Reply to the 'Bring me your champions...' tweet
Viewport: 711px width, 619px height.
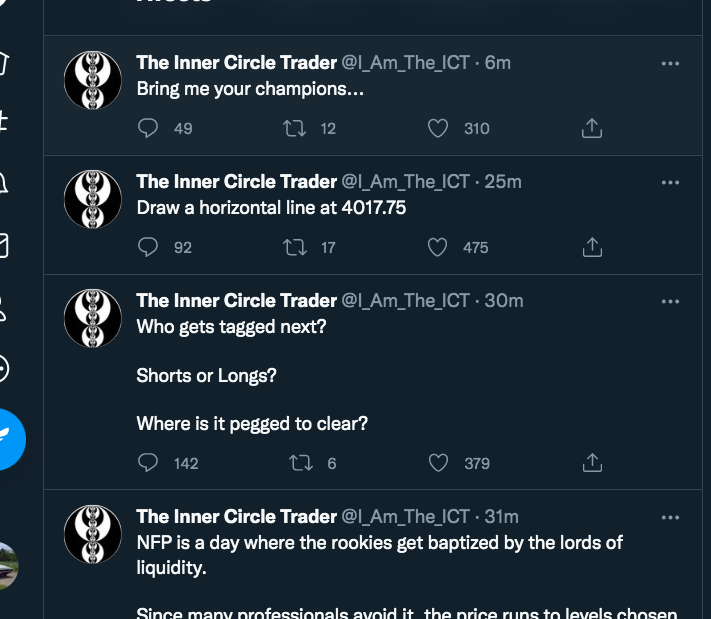coord(148,128)
